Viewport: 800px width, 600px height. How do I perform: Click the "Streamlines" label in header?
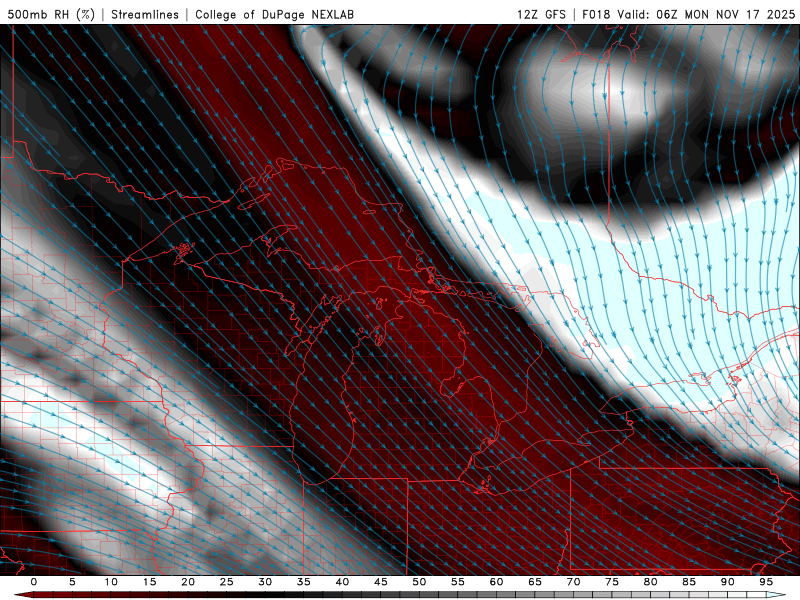click(x=145, y=14)
